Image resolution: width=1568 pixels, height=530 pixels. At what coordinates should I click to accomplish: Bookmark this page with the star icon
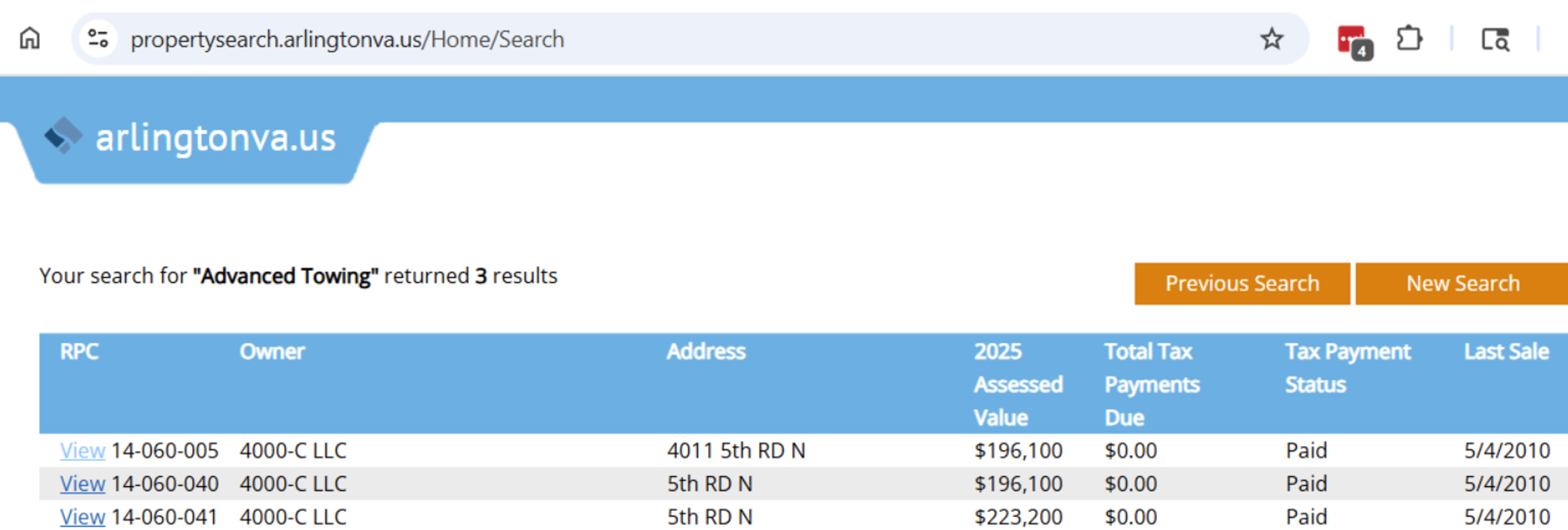1271,39
